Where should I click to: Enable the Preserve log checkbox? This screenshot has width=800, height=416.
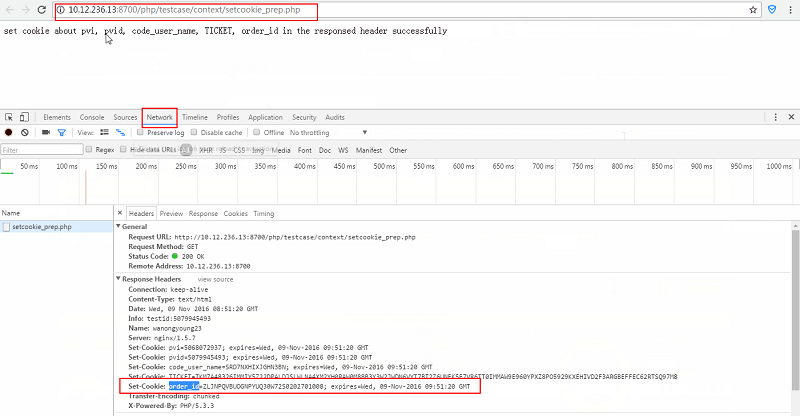pos(140,132)
